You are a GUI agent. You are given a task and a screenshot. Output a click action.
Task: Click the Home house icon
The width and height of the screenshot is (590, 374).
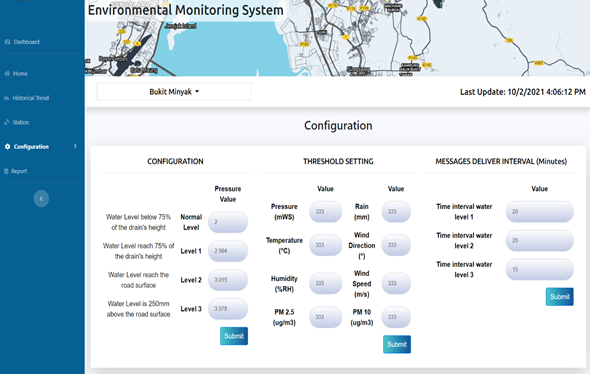(x=7, y=73)
